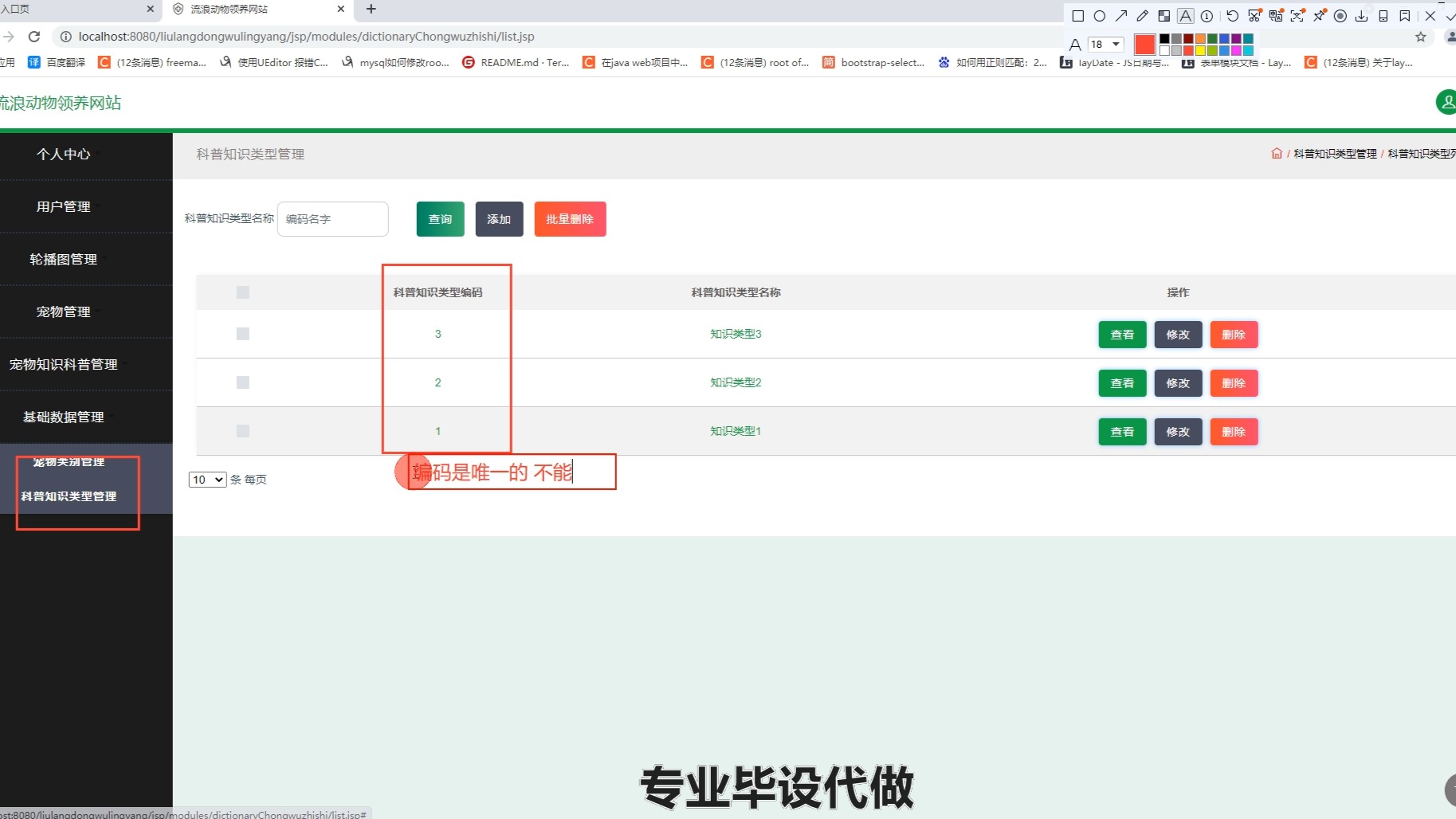View the 知识类型3 record with 查看
Image resolution: width=1456 pixels, height=819 pixels.
(x=1122, y=335)
